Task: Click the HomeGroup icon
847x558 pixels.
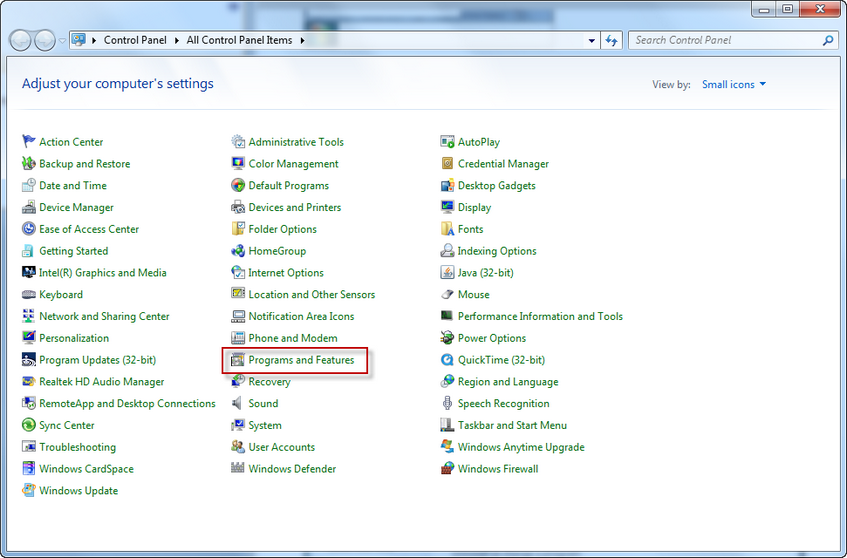Action: pos(238,251)
